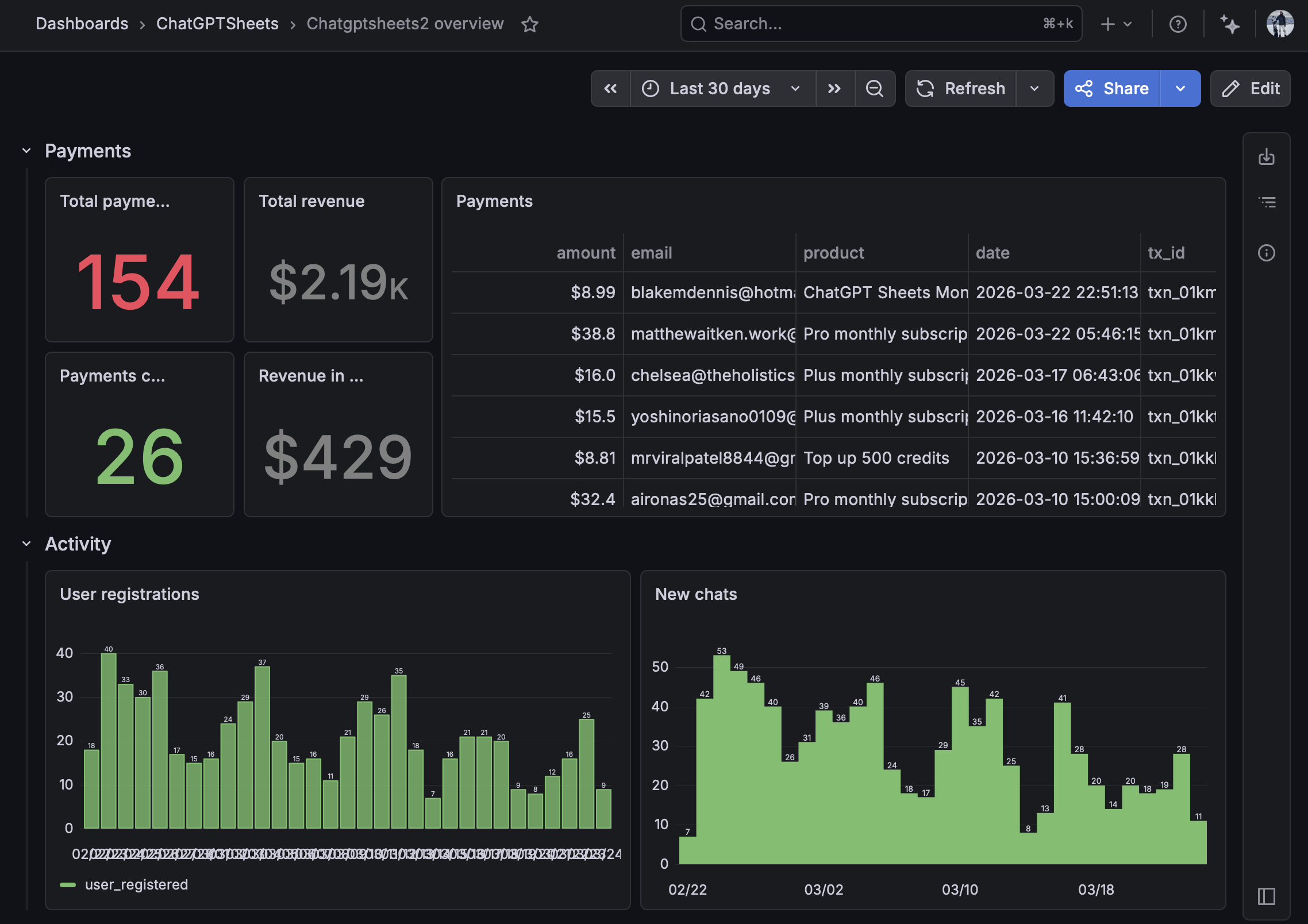Click the export download icon in sidebar
The height and width of the screenshot is (924, 1308).
tap(1267, 157)
